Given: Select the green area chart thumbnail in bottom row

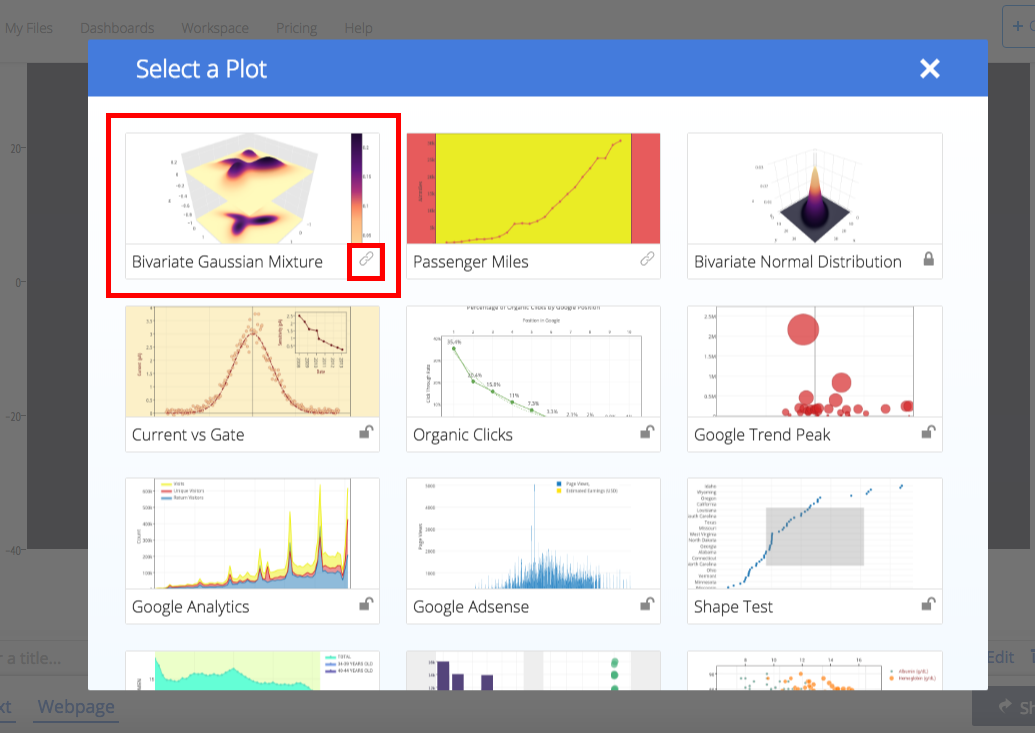Looking at the screenshot, I should [x=252, y=671].
